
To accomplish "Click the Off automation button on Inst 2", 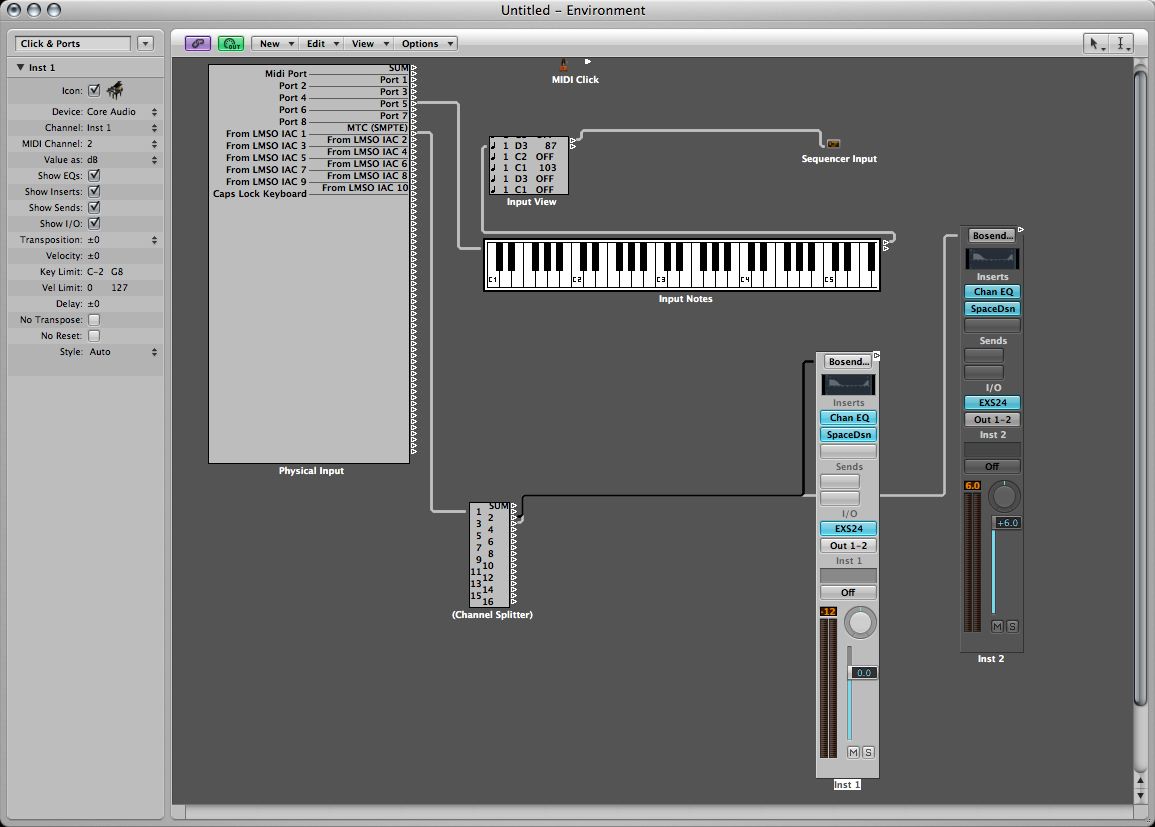I will click(993, 466).
